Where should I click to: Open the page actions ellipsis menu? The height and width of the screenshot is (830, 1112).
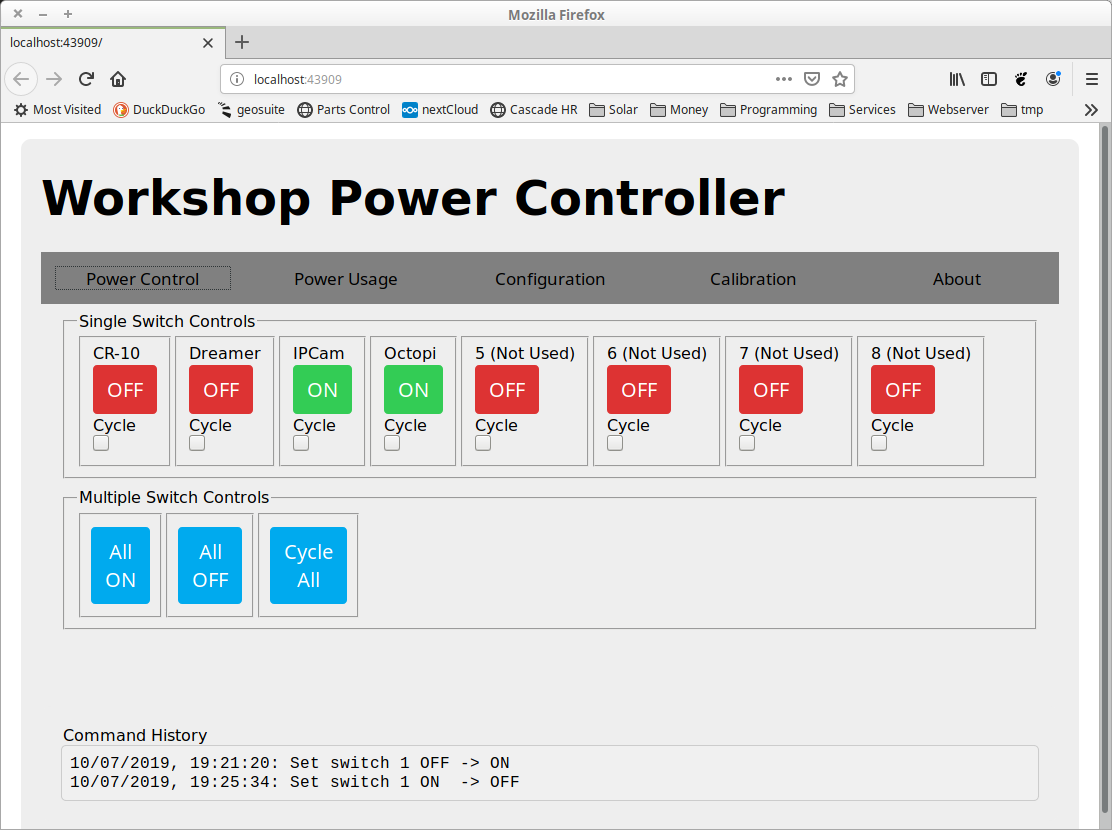784,79
